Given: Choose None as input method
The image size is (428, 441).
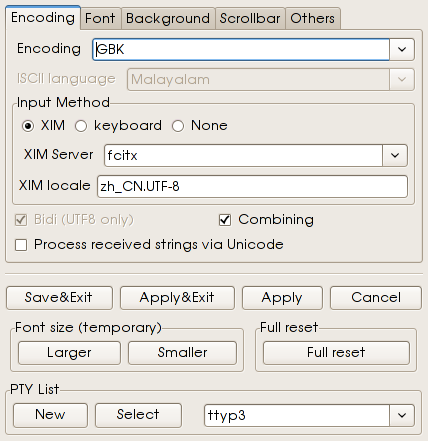Looking at the screenshot, I should coord(178,126).
